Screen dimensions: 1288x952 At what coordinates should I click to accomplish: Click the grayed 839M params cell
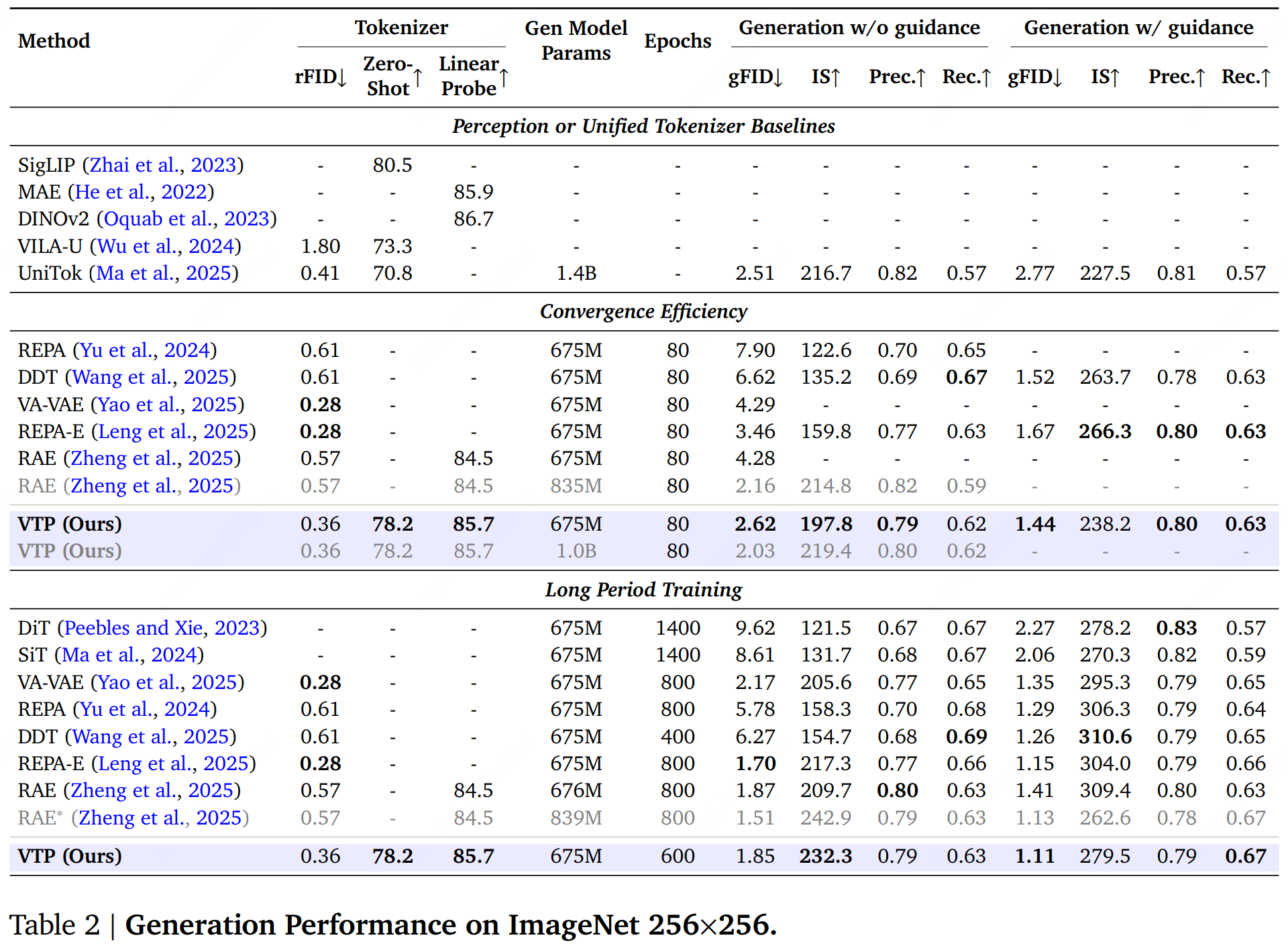[x=576, y=818]
